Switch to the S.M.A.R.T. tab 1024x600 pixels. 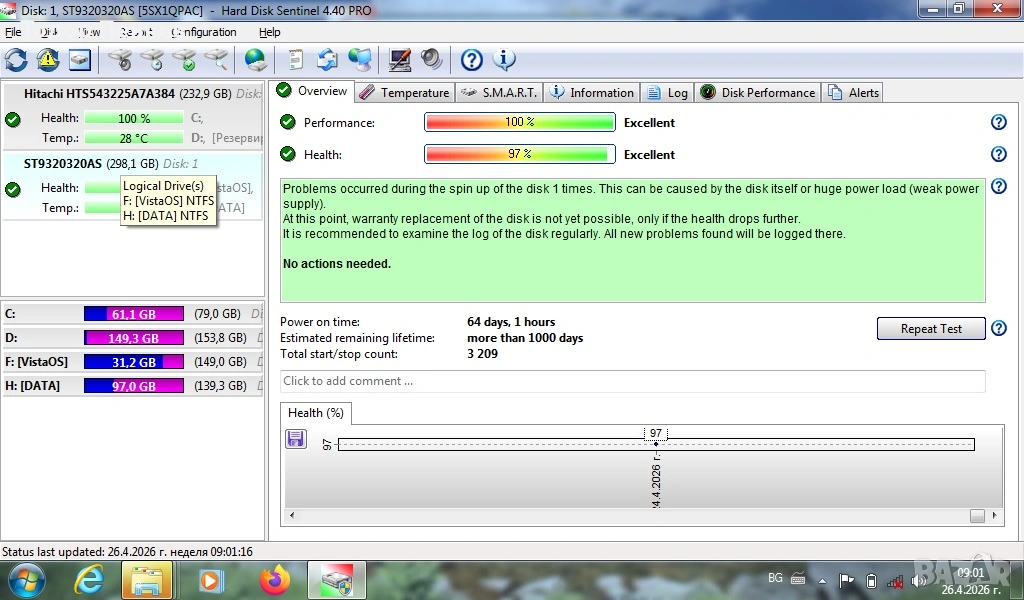pos(497,92)
